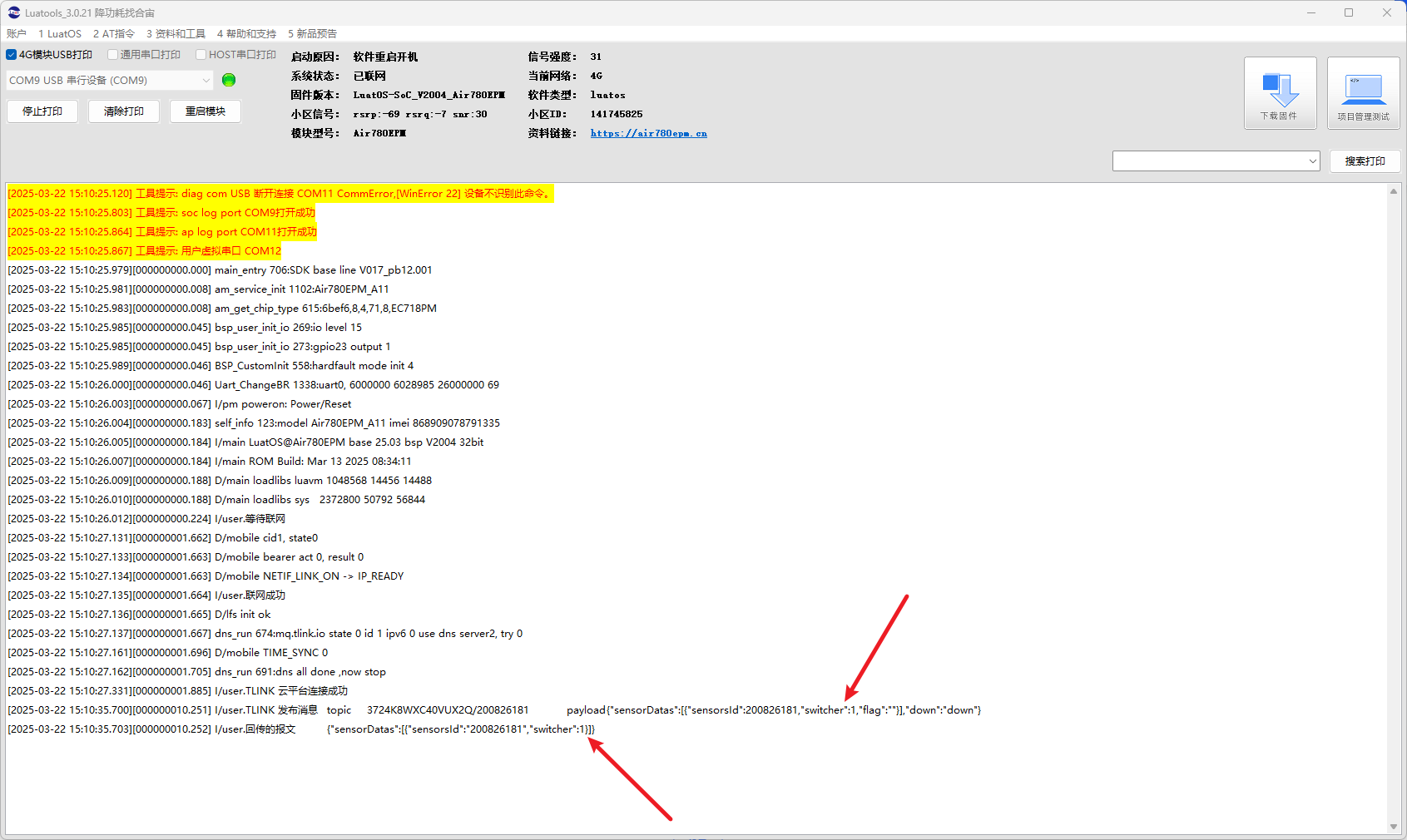Image resolution: width=1407 pixels, height=840 pixels.
Task: Click the log scrollbar down arrow
Action: click(1394, 827)
